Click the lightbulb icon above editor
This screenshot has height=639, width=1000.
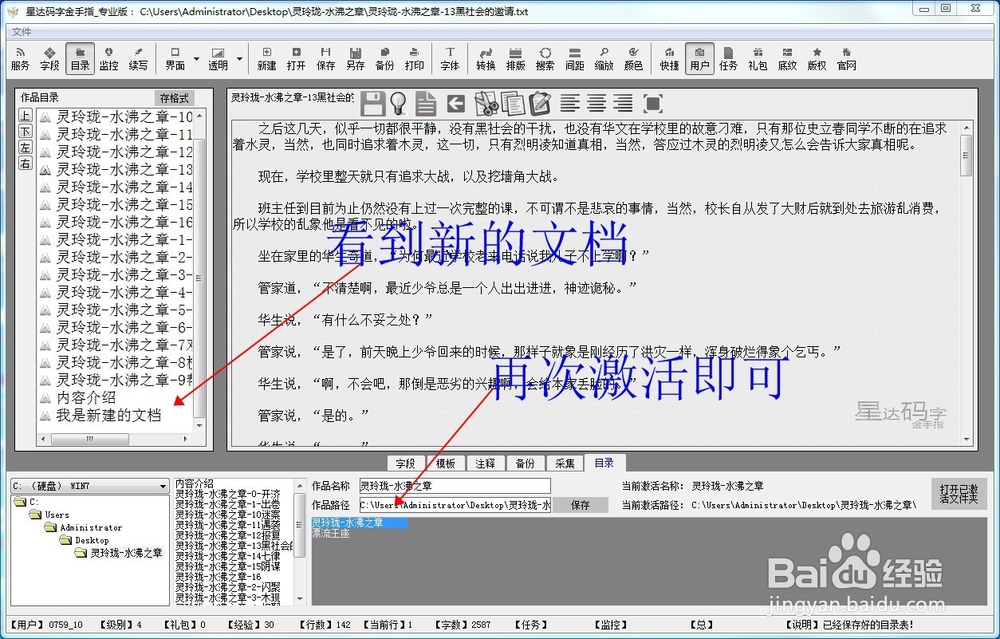(x=399, y=103)
